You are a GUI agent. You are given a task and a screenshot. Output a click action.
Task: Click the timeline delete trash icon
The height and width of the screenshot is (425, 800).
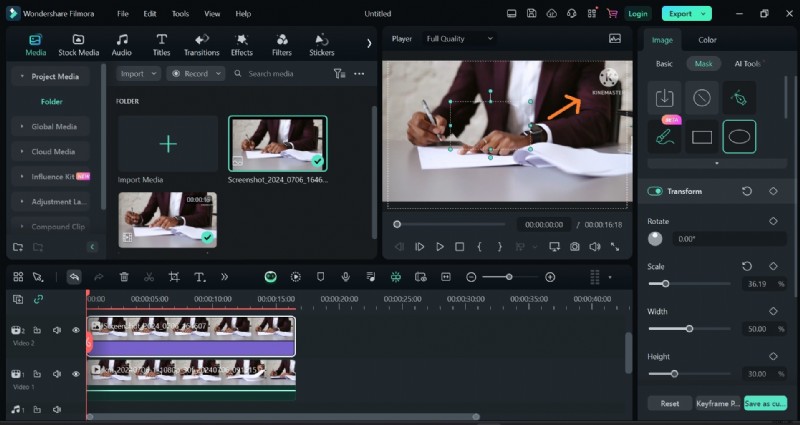pos(124,277)
